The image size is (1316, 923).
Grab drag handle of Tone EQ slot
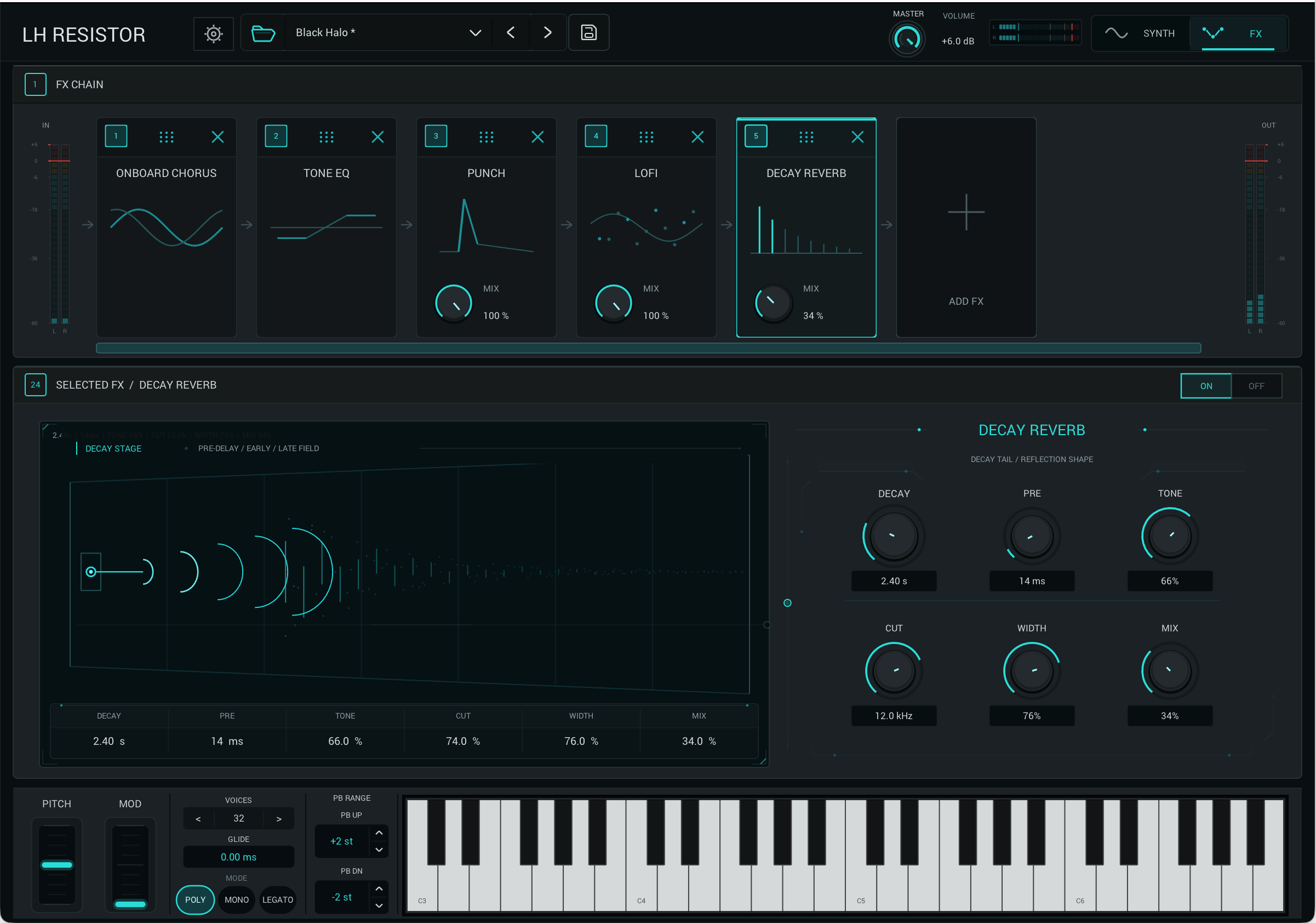click(x=326, y=136)
